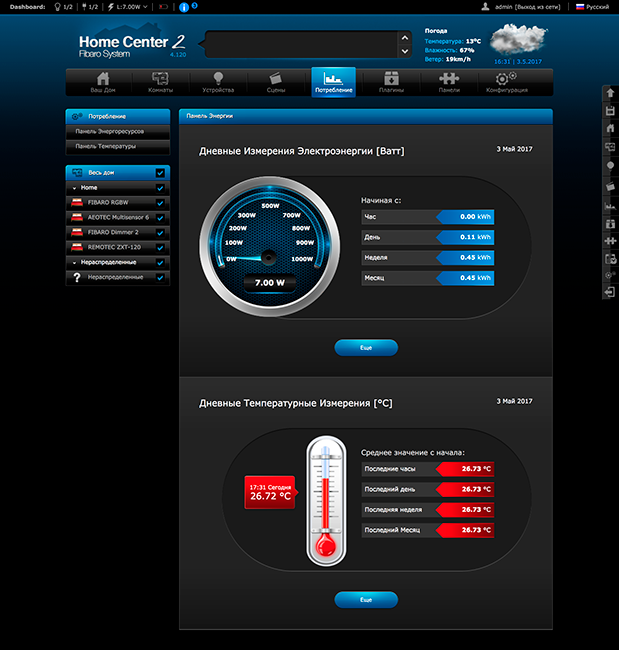
Task: Click sidebar scenes clapperboard icon
Action: click(x=610, y=187)
